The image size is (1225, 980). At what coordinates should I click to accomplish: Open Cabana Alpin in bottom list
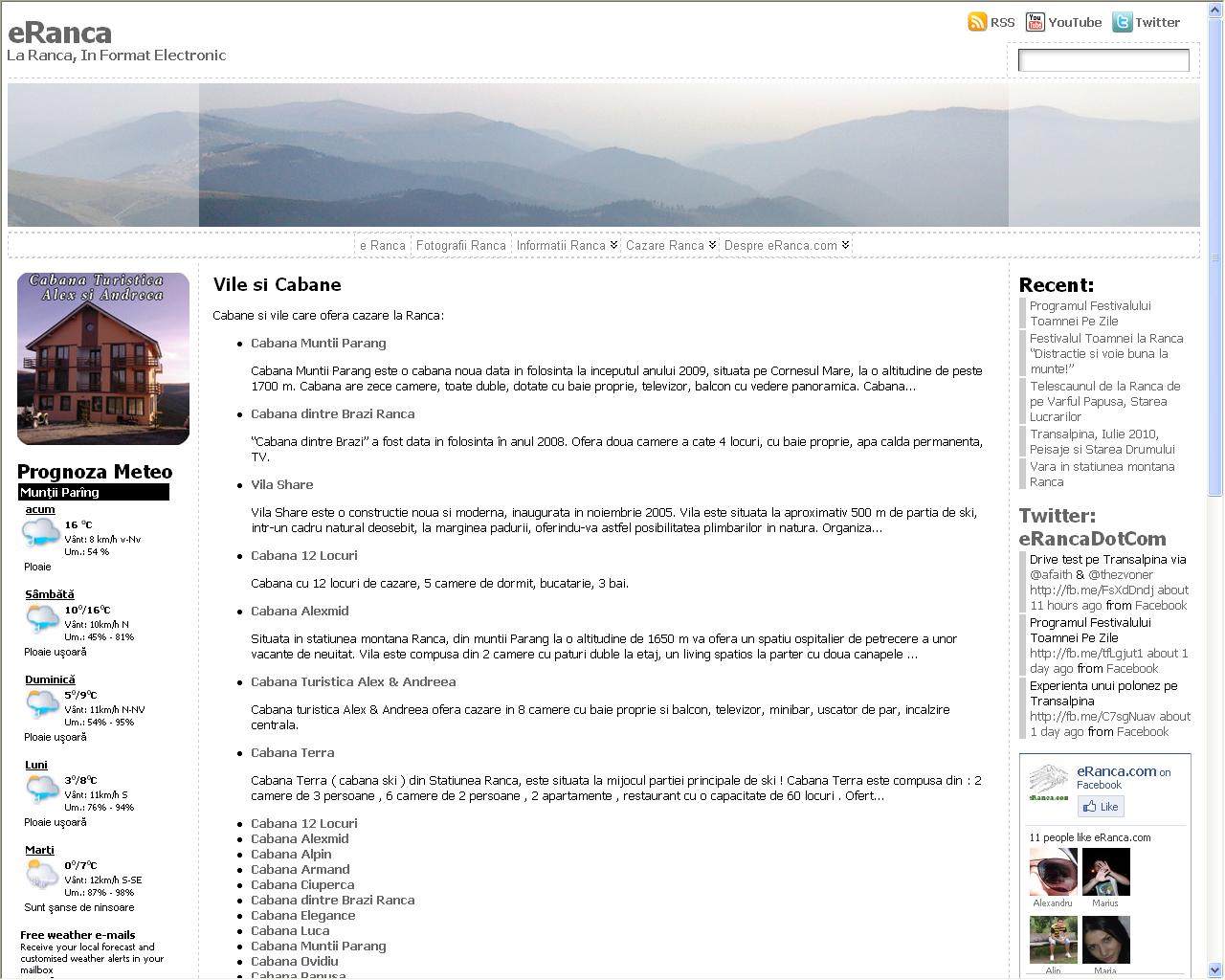click(x=291, y=854)
